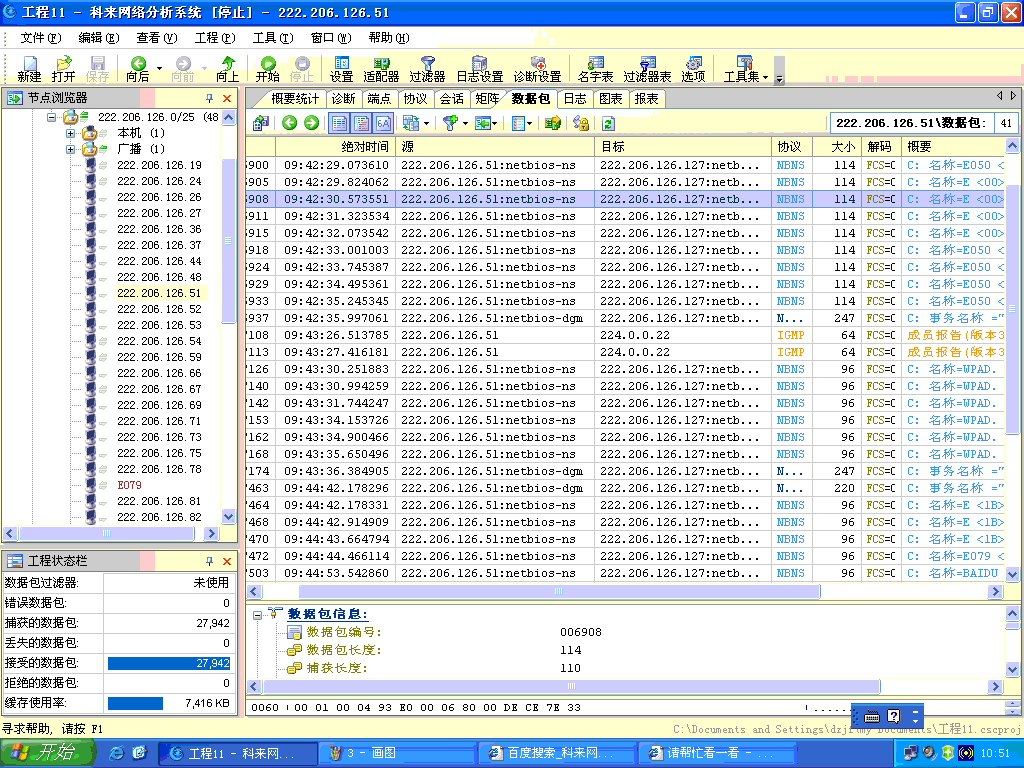Start capture with the 开始 icon

tap(267, 68)
